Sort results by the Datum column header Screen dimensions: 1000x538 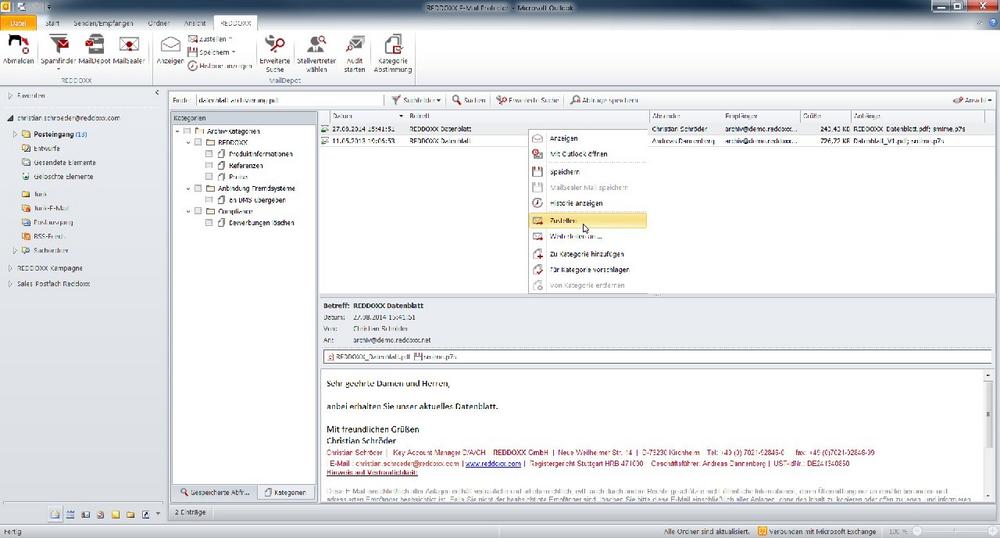point(367,116)
